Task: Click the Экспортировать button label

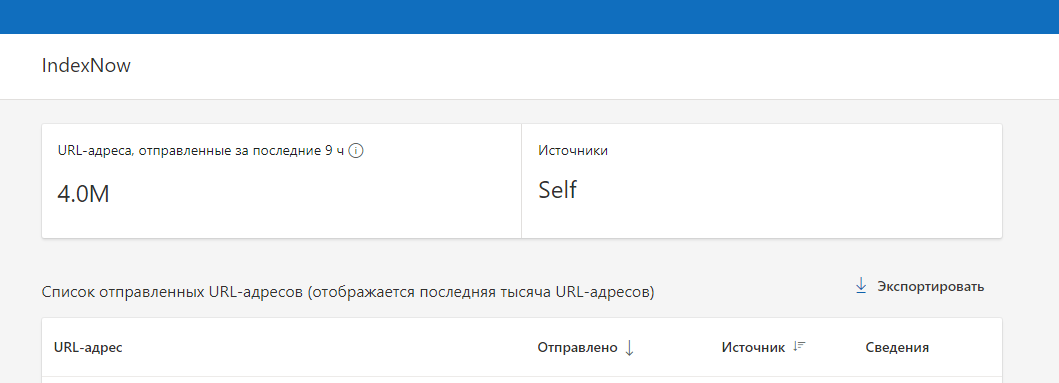Action: coord(931,286)
